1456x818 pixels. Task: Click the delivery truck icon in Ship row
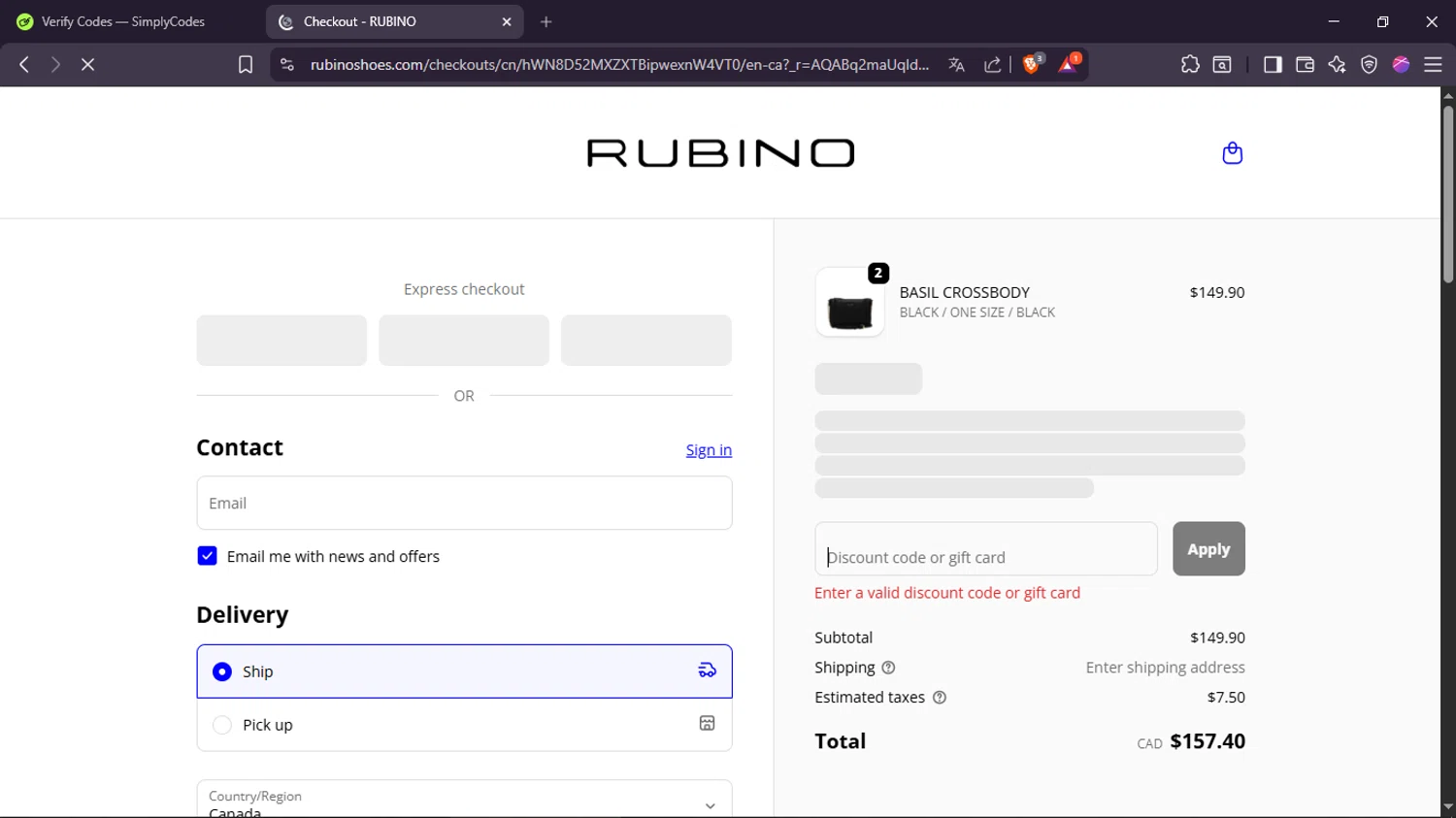(x=707, y=671)
